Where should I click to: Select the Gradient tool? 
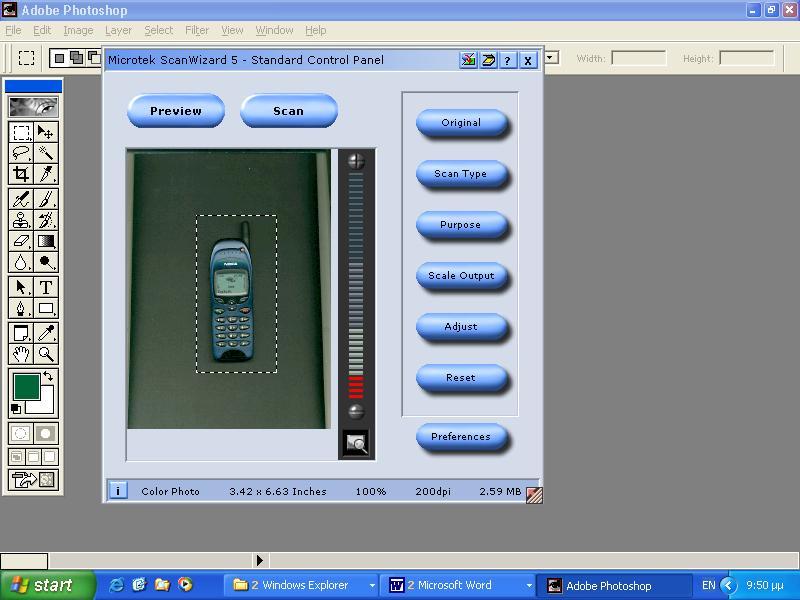click(x=46, y=241)
